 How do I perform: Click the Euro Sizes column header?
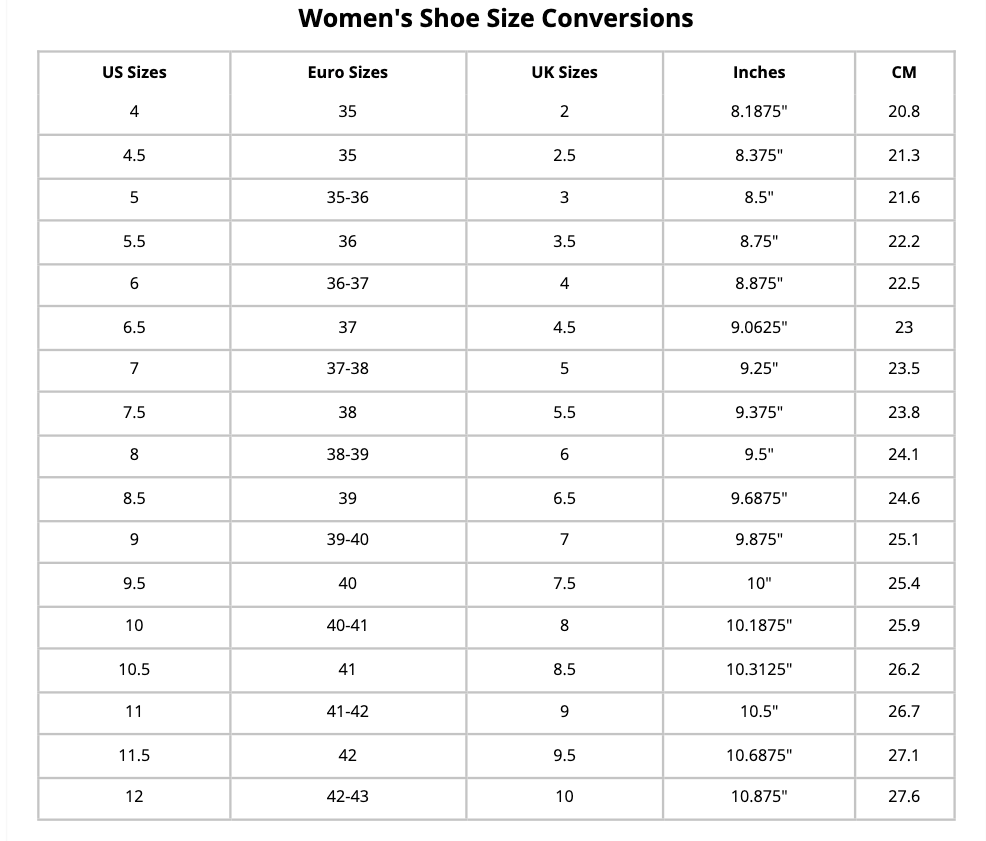tap(347, 72)
